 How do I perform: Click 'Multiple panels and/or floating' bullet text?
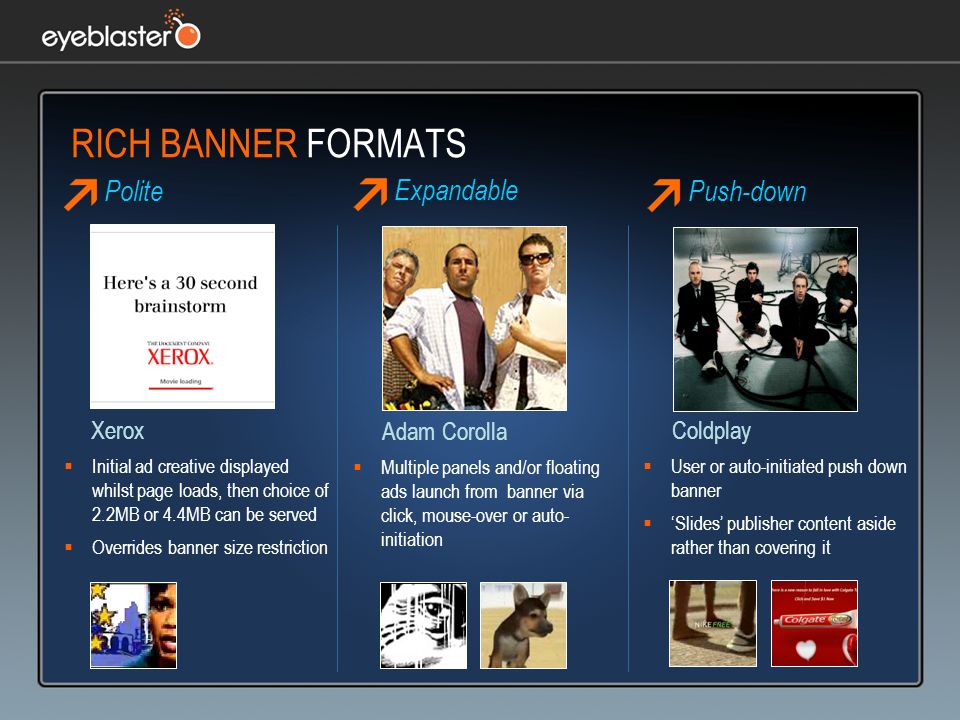pyautogui.click(x=490, y=503)
